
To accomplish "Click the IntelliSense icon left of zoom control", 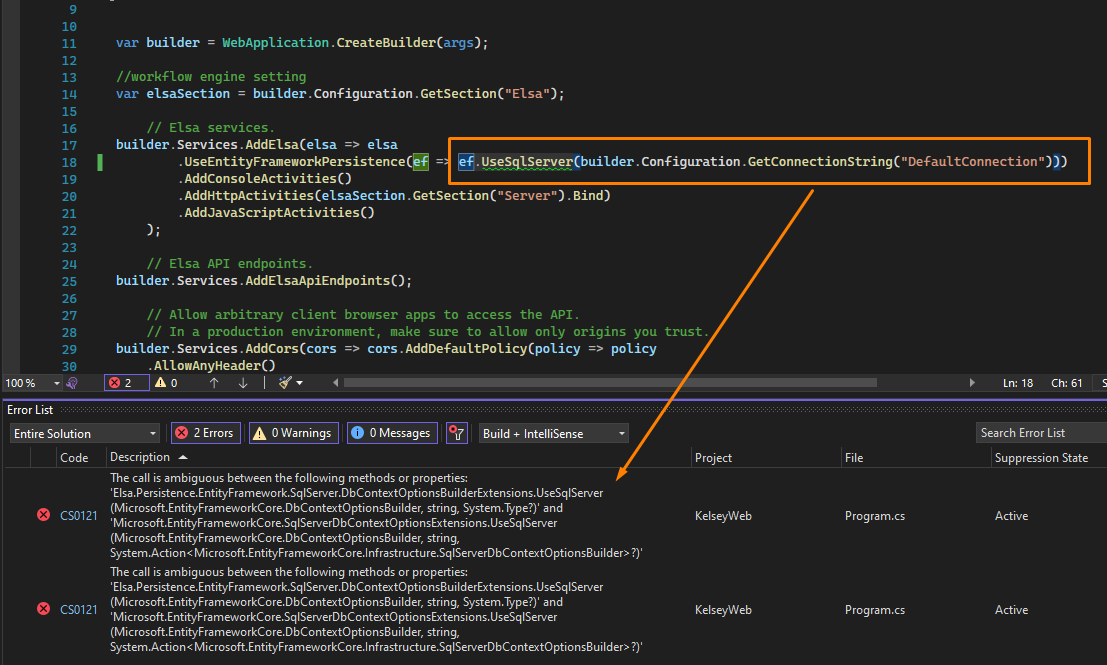I will pos(72,382).
